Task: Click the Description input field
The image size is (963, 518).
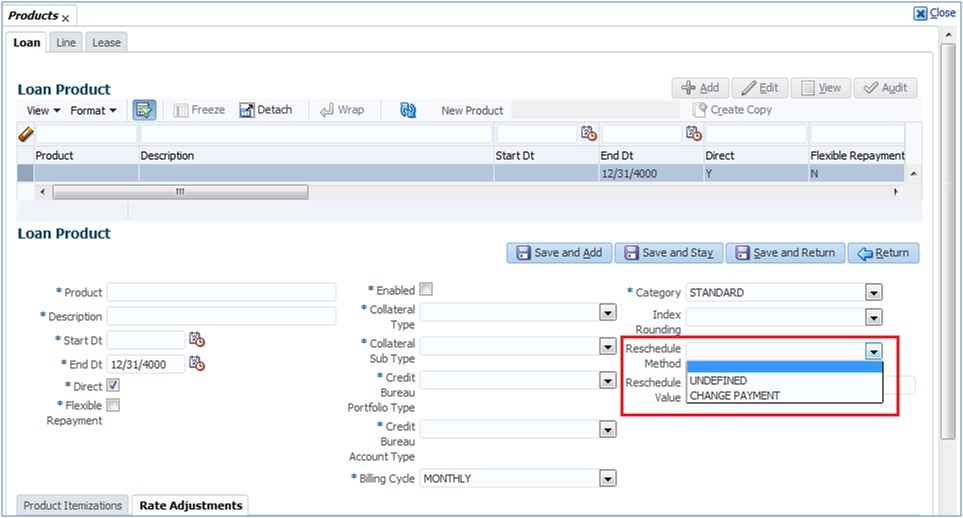Action: click(x=221, y=316)
